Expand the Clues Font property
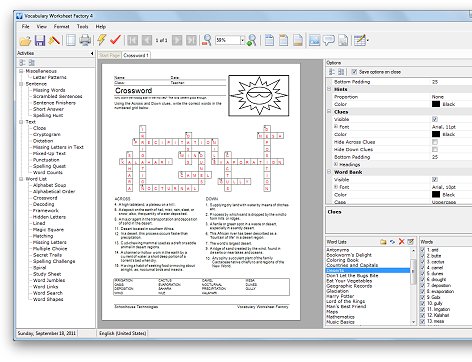The width and height of the screenshot is (472, 362). 336,127
